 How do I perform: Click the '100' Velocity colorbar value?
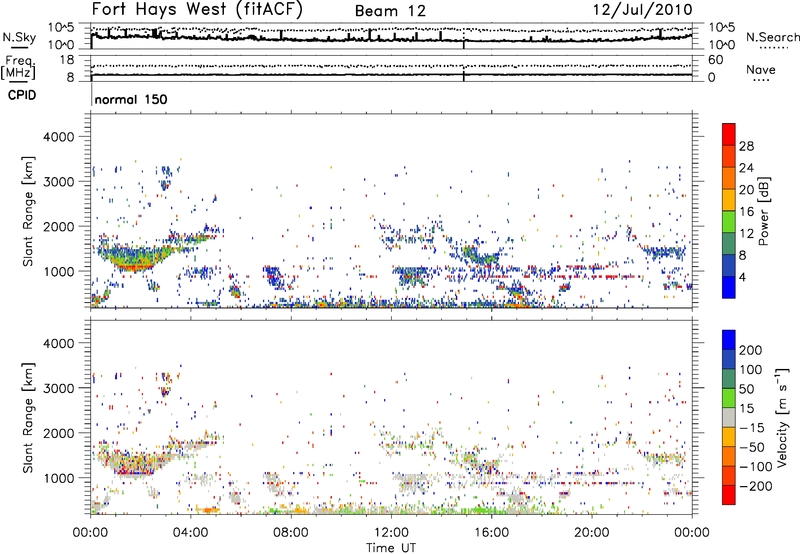(x=751, y=370)
